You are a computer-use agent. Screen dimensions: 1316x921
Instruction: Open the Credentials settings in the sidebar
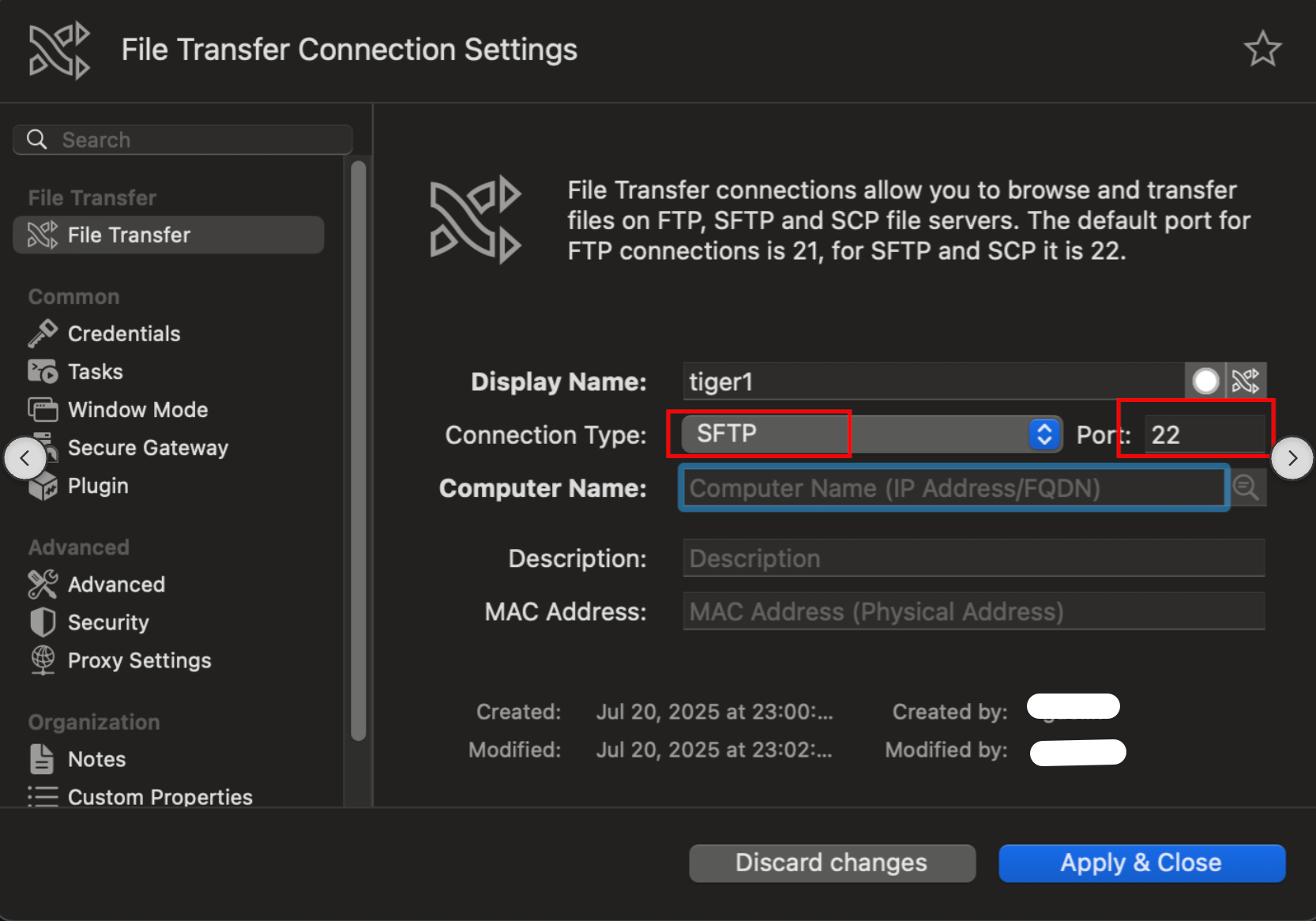pos(123,333)
